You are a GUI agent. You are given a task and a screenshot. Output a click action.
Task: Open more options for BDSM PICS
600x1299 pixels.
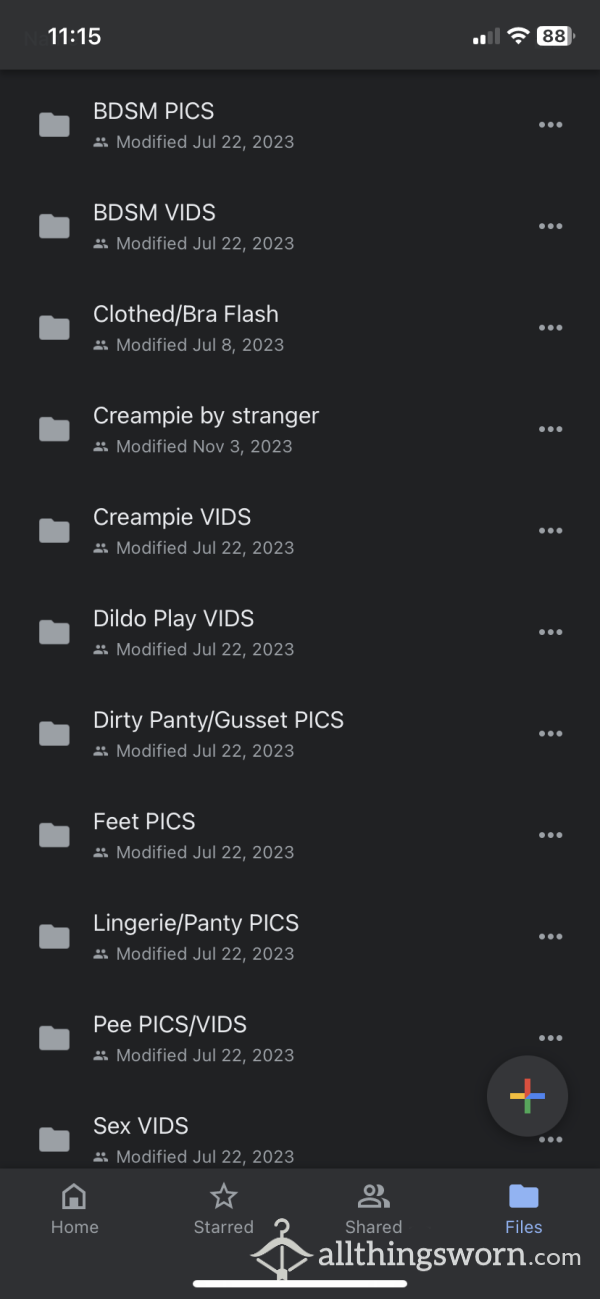(x=550, y=125)
